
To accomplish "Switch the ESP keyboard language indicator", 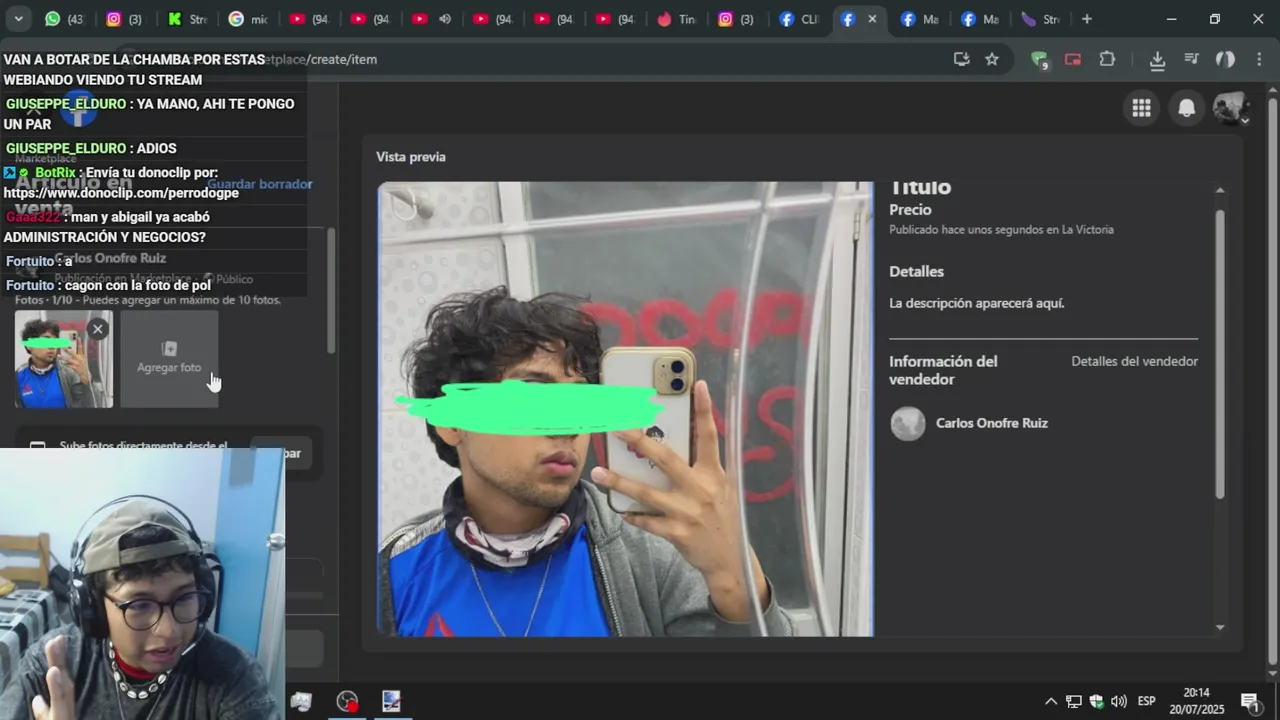I will coord(1146,701).
